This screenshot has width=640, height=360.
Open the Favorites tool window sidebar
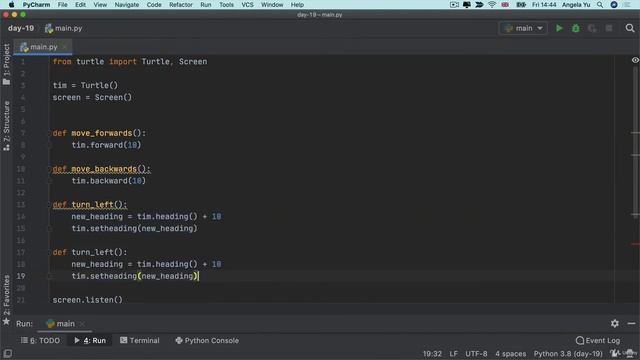pyautogui.click(x=6, y=300)
